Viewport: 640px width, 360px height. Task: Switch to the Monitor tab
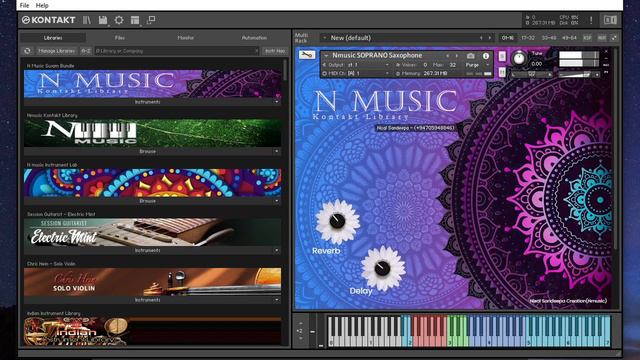(x=186, y=38)
